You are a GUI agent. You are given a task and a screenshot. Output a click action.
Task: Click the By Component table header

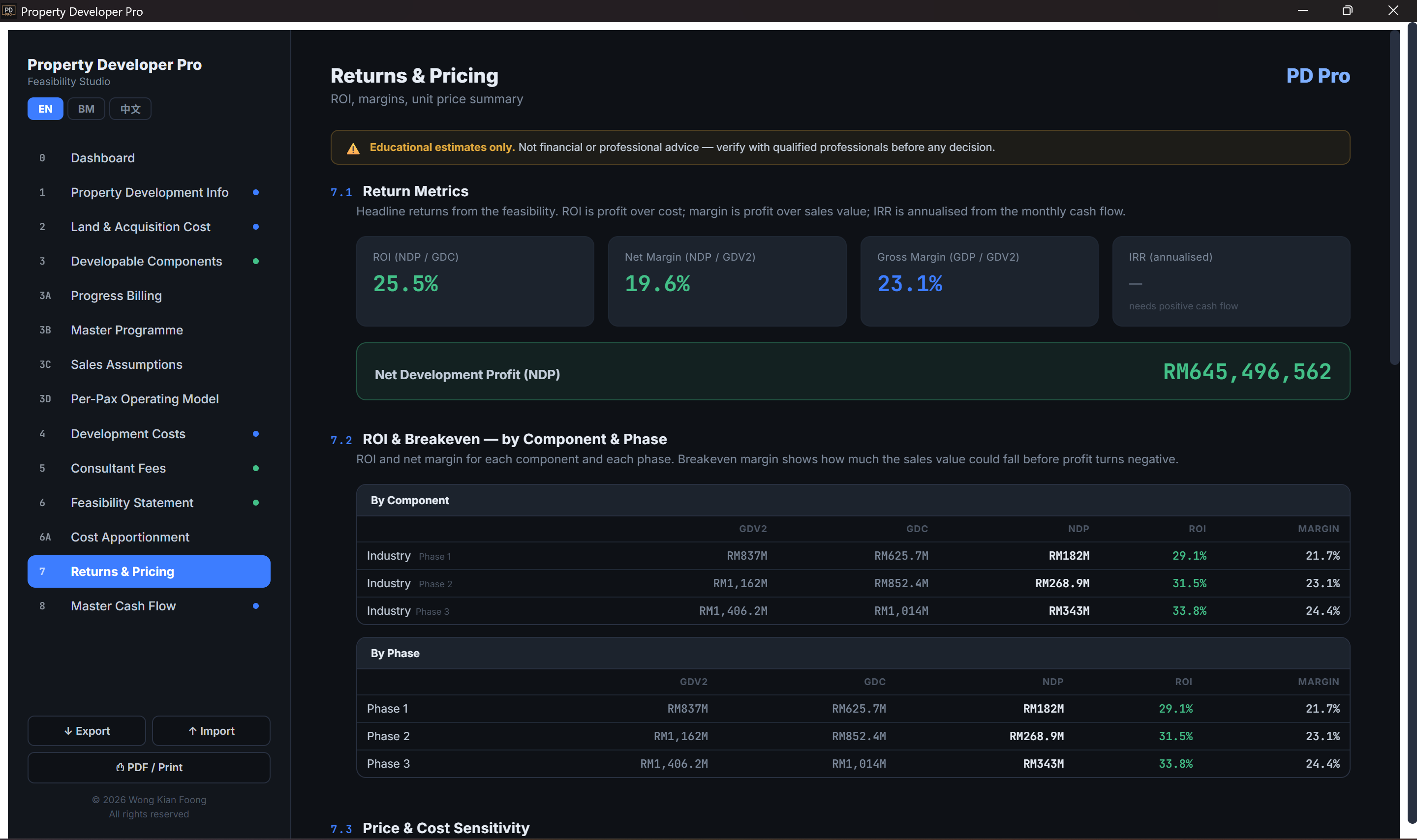(853, 500)
